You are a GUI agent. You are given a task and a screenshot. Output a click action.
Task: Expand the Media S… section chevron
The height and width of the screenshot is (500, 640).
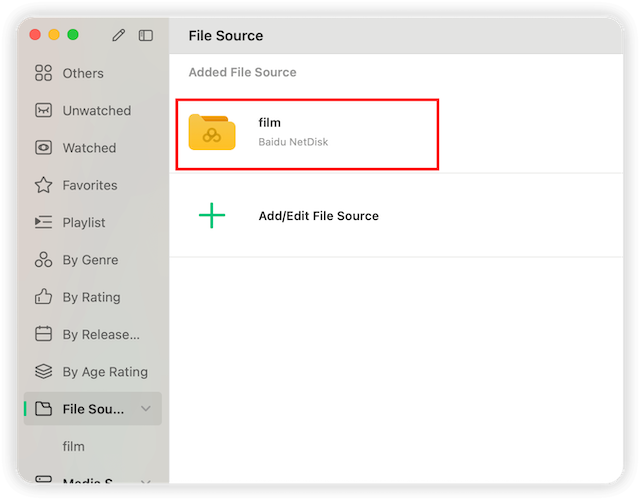point(146,483)
